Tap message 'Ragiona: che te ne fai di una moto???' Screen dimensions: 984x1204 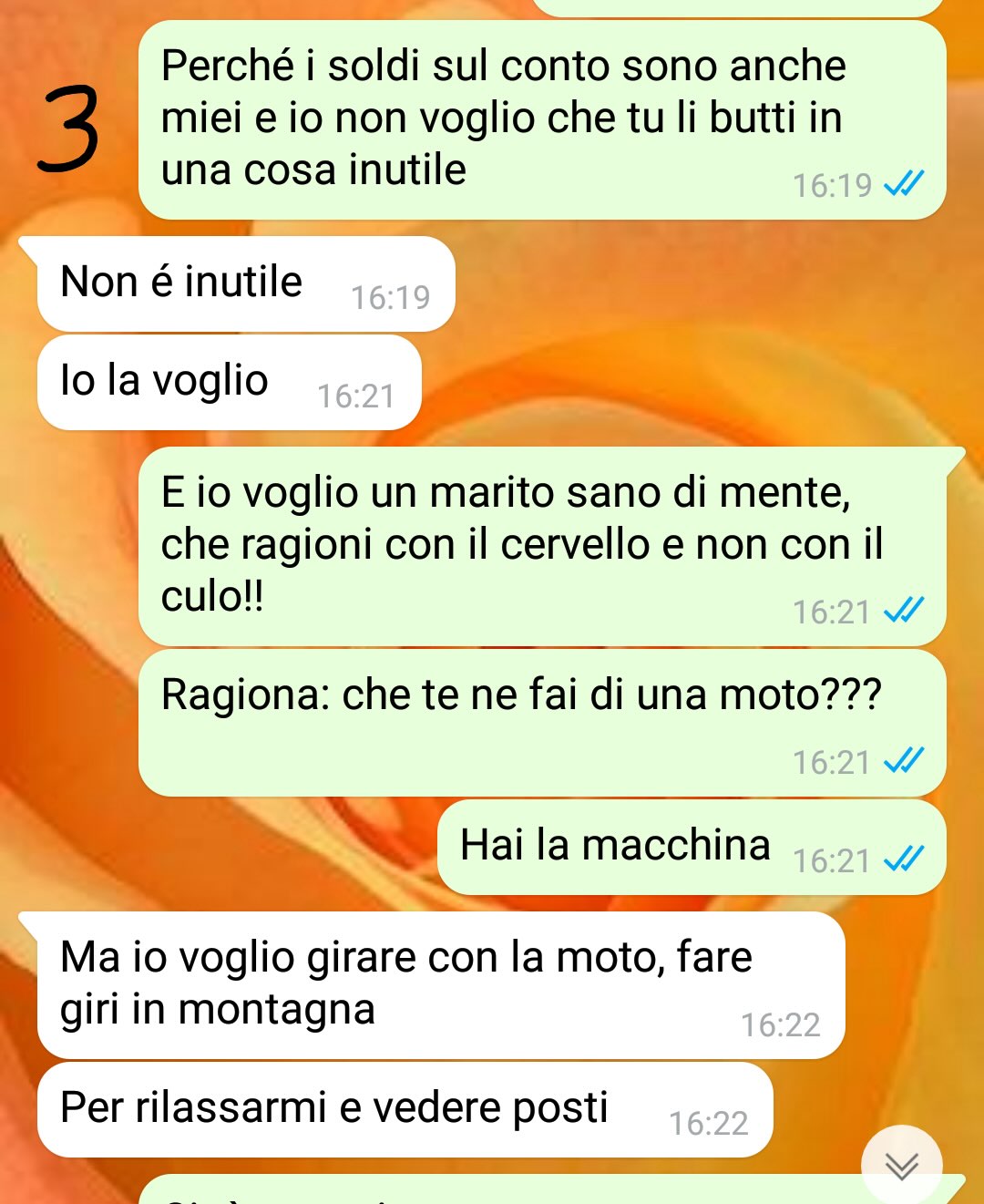(542, 723)
